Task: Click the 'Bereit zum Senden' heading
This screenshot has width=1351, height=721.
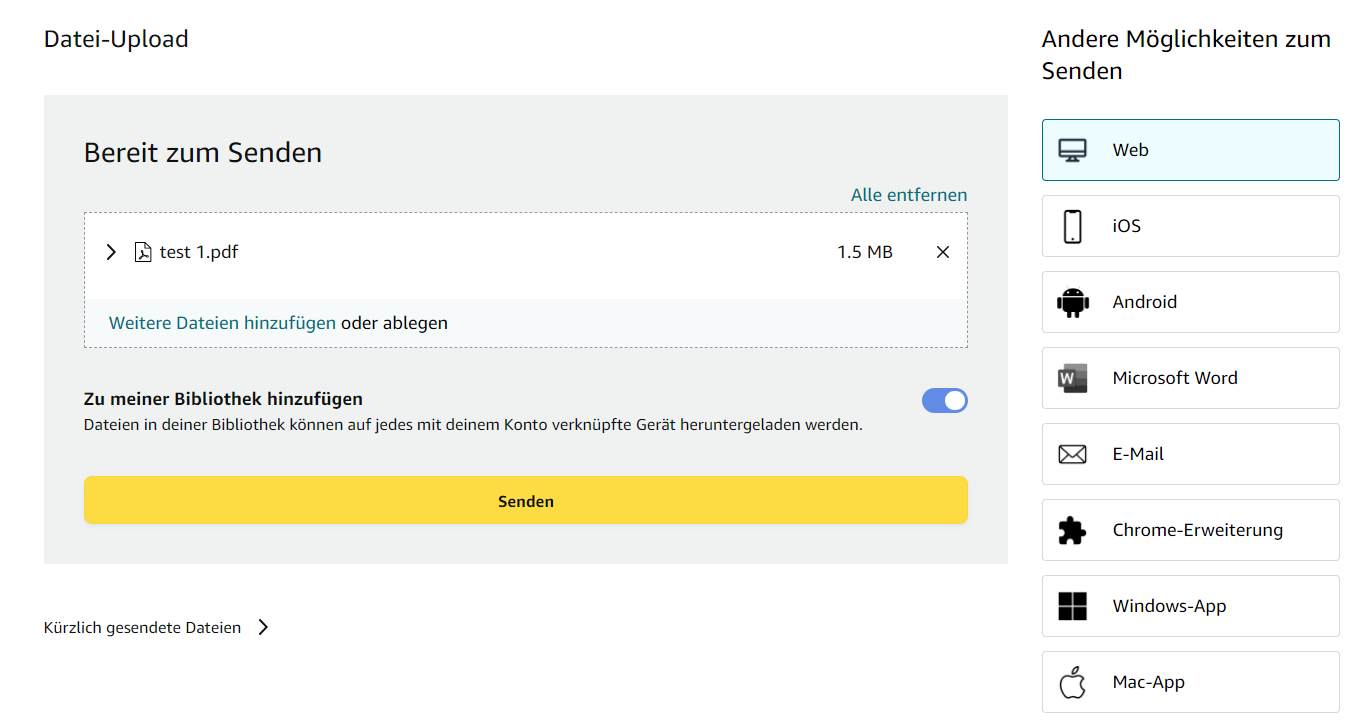Action: click(203, 153)
